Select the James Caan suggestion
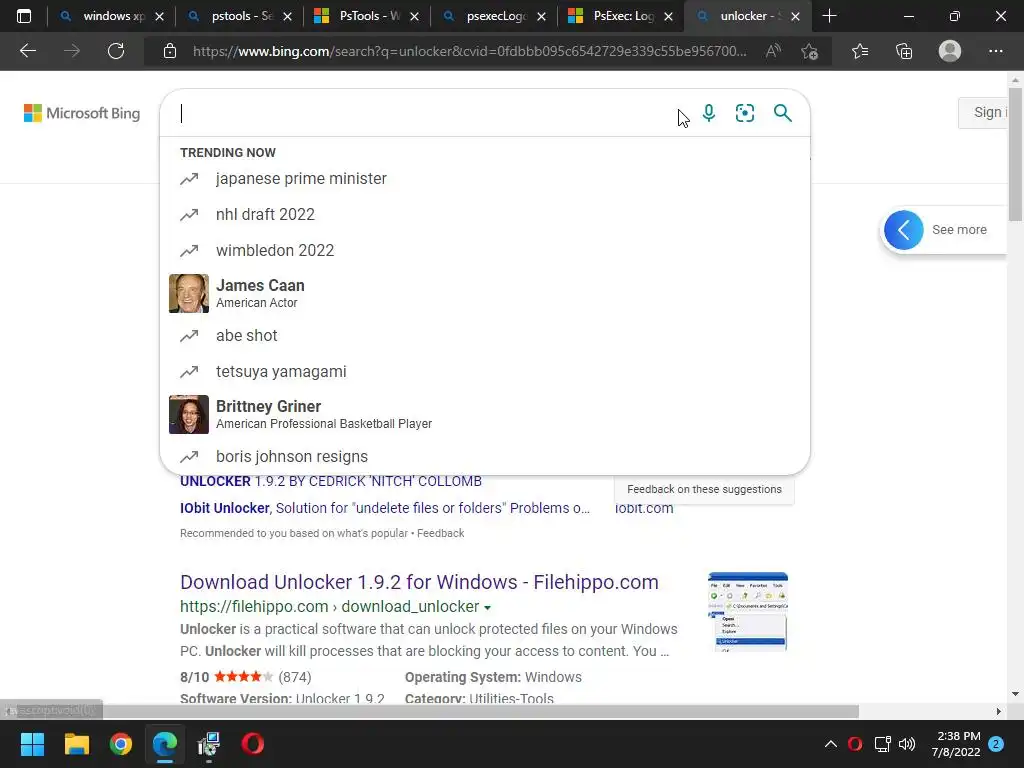Viewport: 1024px width, 768px height. (x=485, y=293)
